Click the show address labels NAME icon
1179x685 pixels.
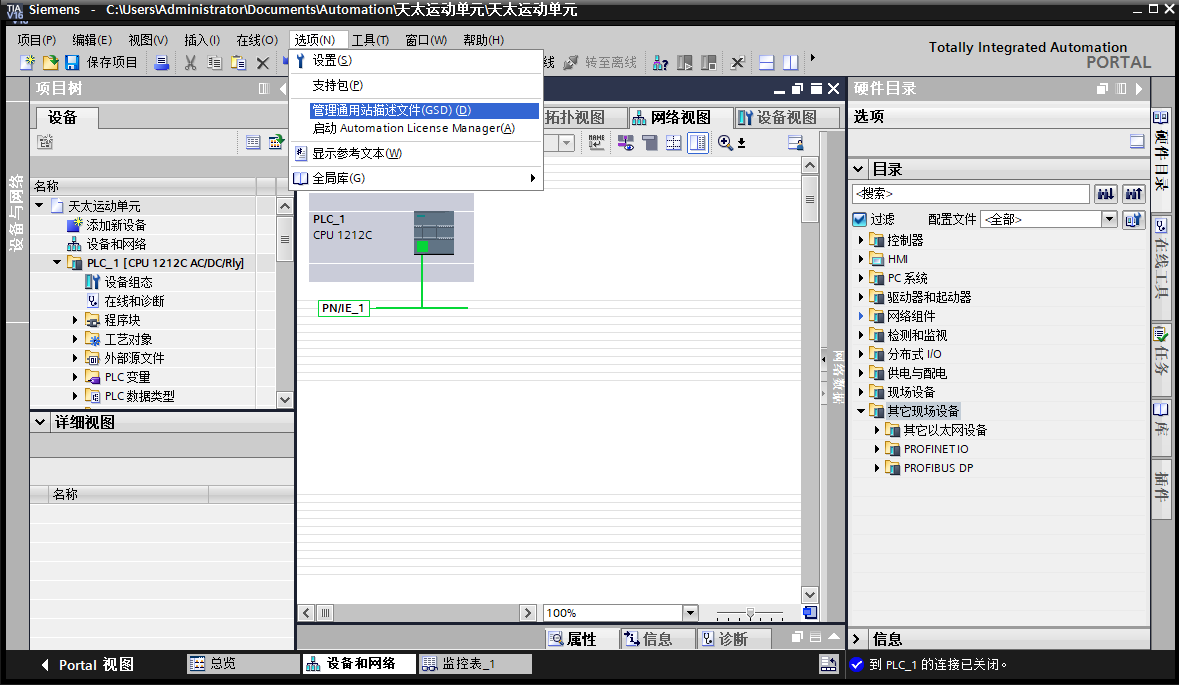(x=596, y=142)
